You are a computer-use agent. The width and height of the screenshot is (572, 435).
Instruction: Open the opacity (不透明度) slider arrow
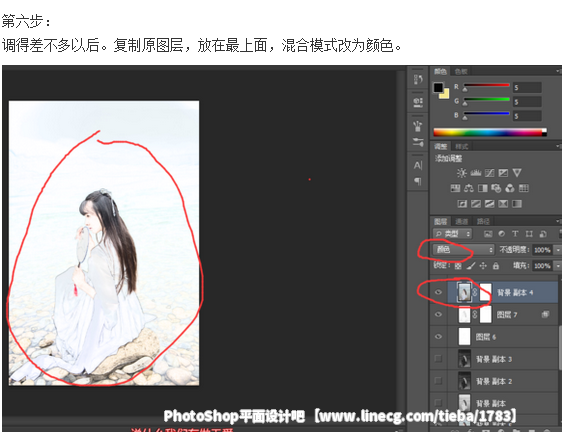coord(558,250)
